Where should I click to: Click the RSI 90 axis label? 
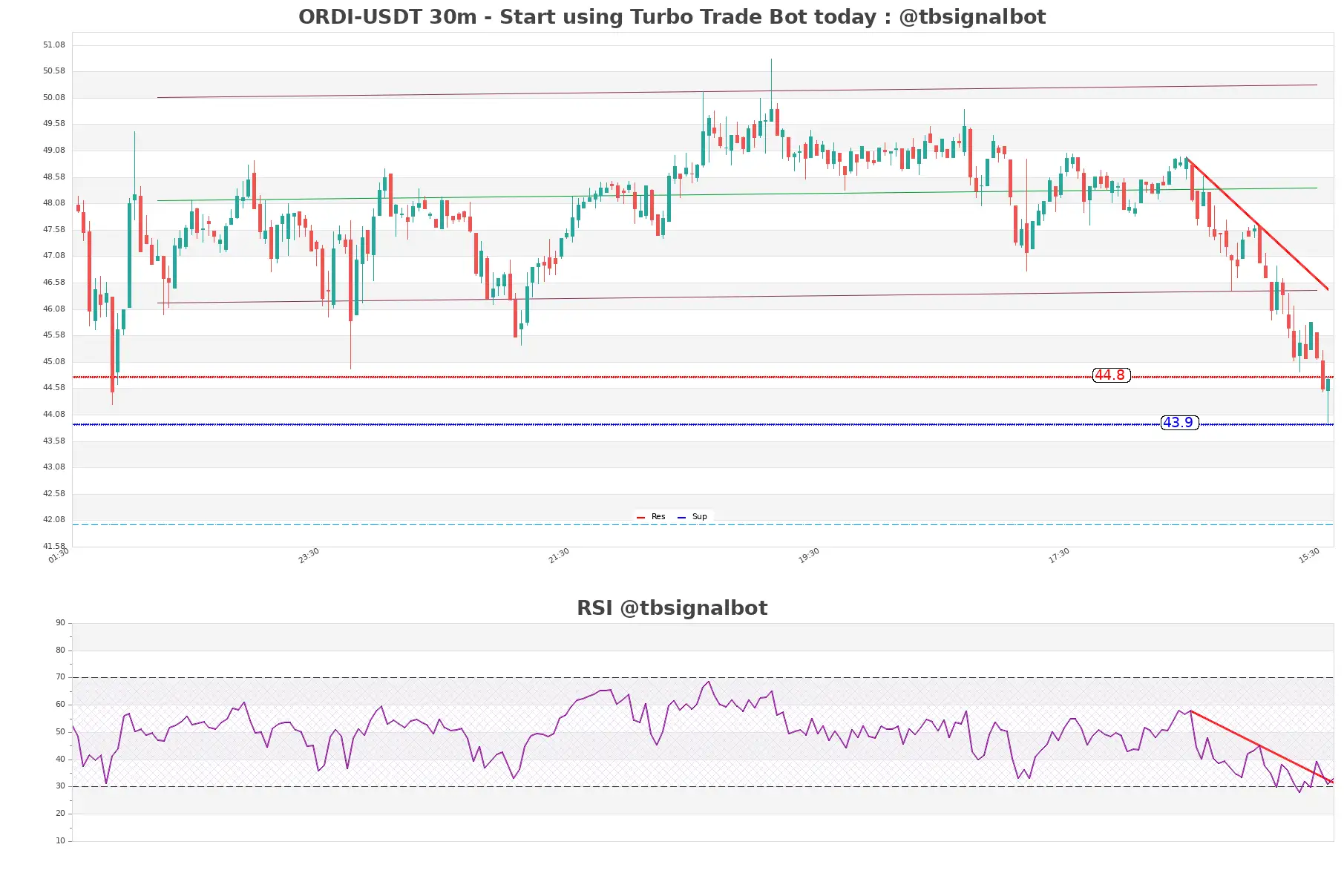(60, 623)
